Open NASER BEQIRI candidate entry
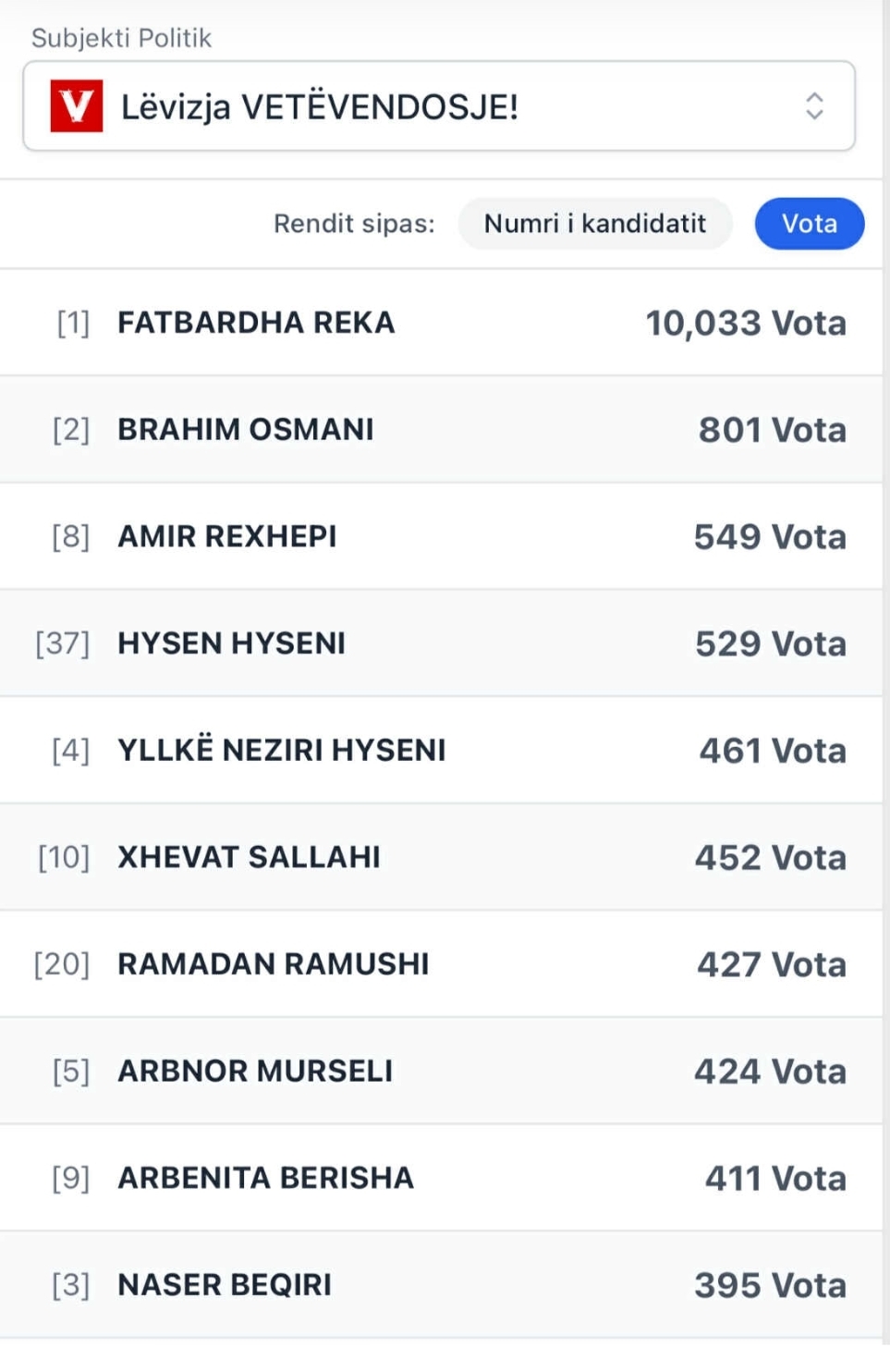Screen dimensions: 890x1372 coord(225,1285)
